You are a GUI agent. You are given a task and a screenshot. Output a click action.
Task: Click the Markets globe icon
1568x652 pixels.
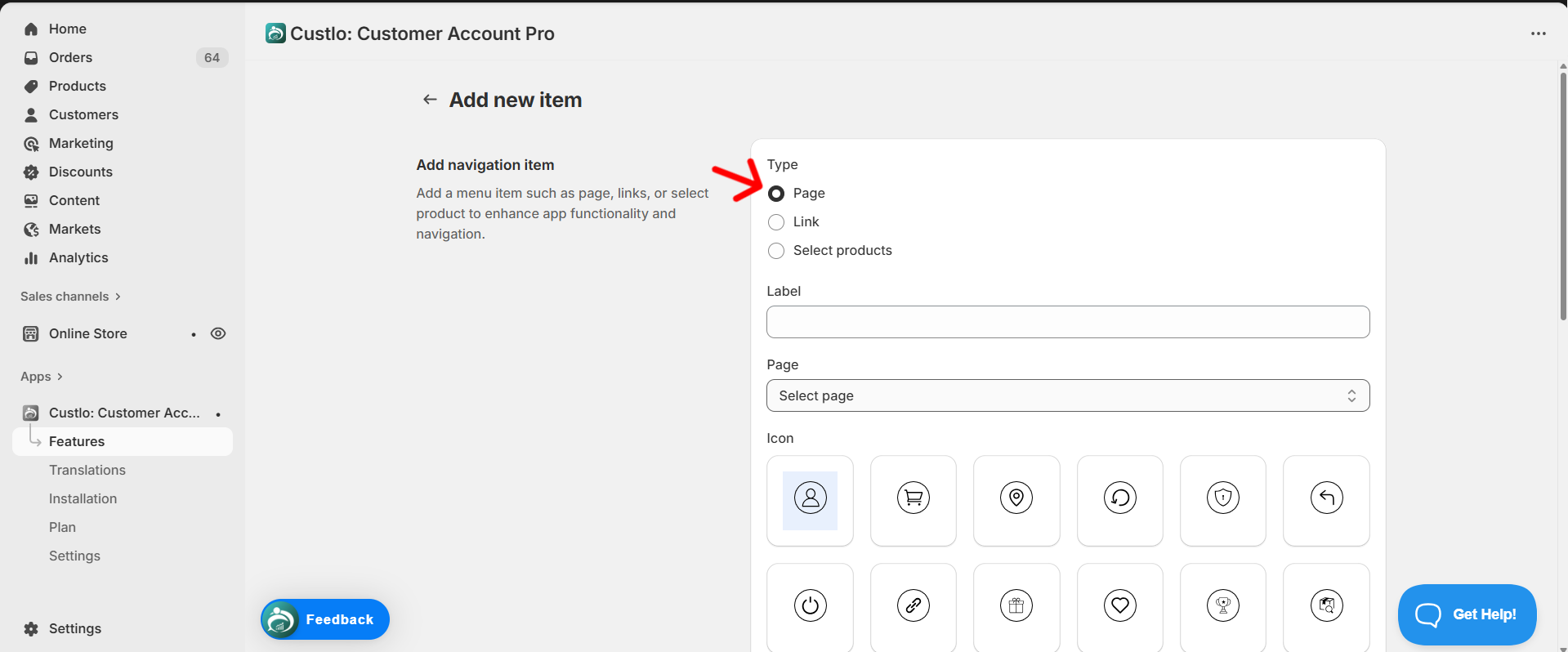(31, 230)
